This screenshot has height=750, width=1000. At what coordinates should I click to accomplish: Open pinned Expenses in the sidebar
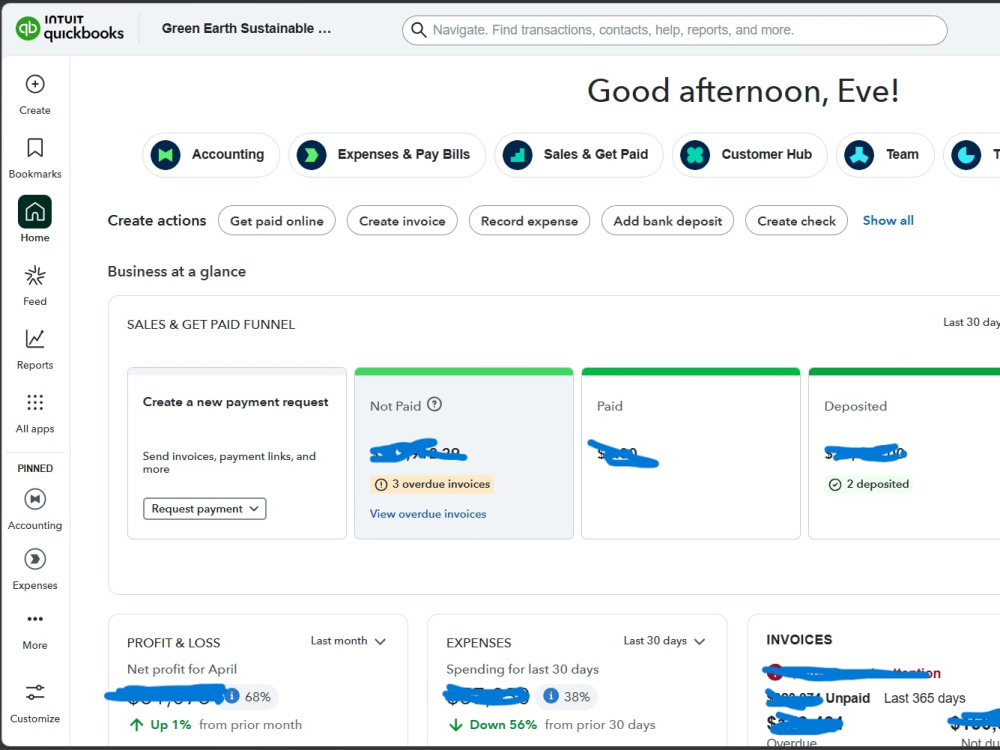34,569
